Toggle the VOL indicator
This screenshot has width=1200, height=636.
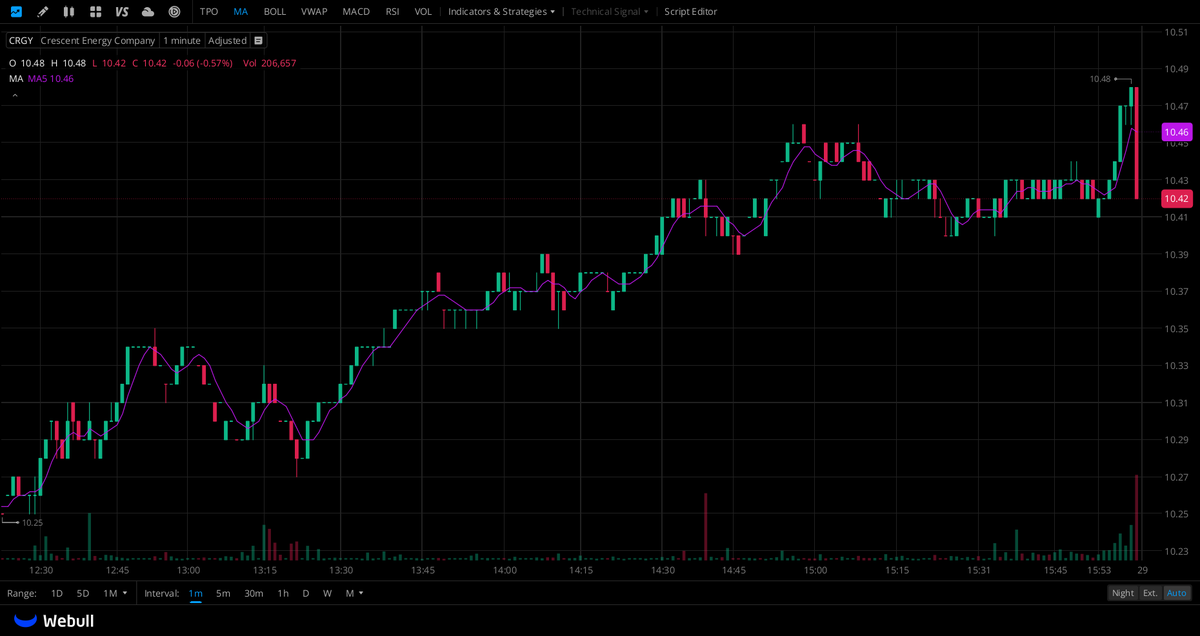(423, 12)
